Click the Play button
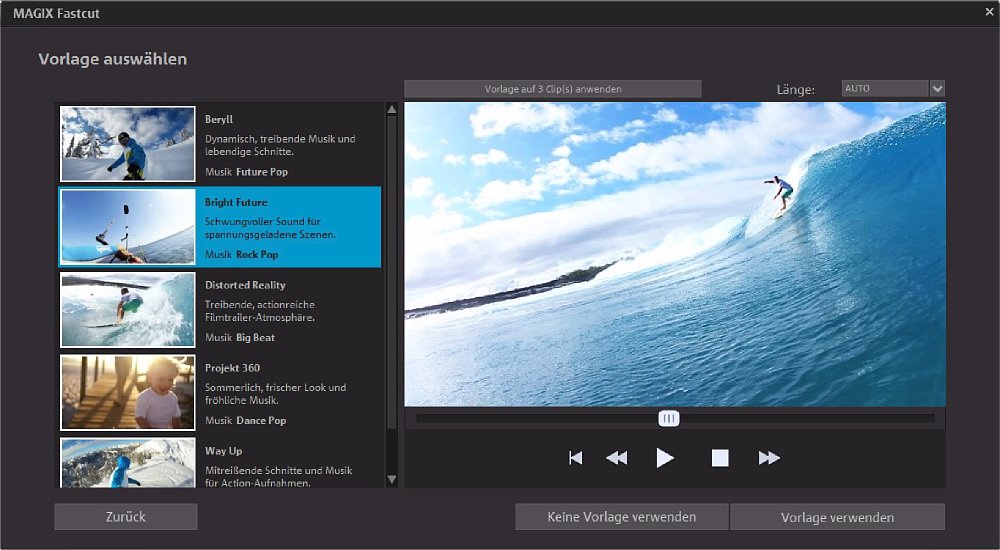Screen dimensions: 1000x550 [x=665, y=458]
